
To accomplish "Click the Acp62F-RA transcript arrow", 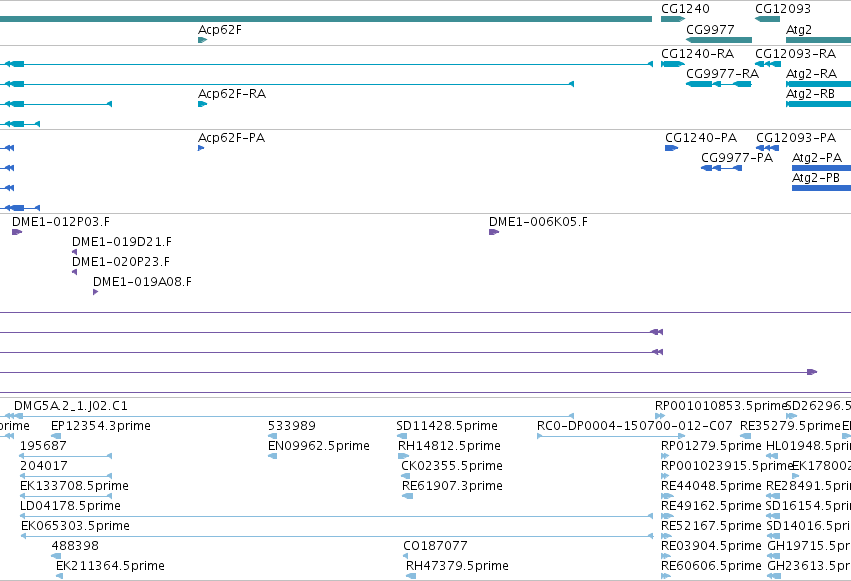I will [x=202, y=104].
